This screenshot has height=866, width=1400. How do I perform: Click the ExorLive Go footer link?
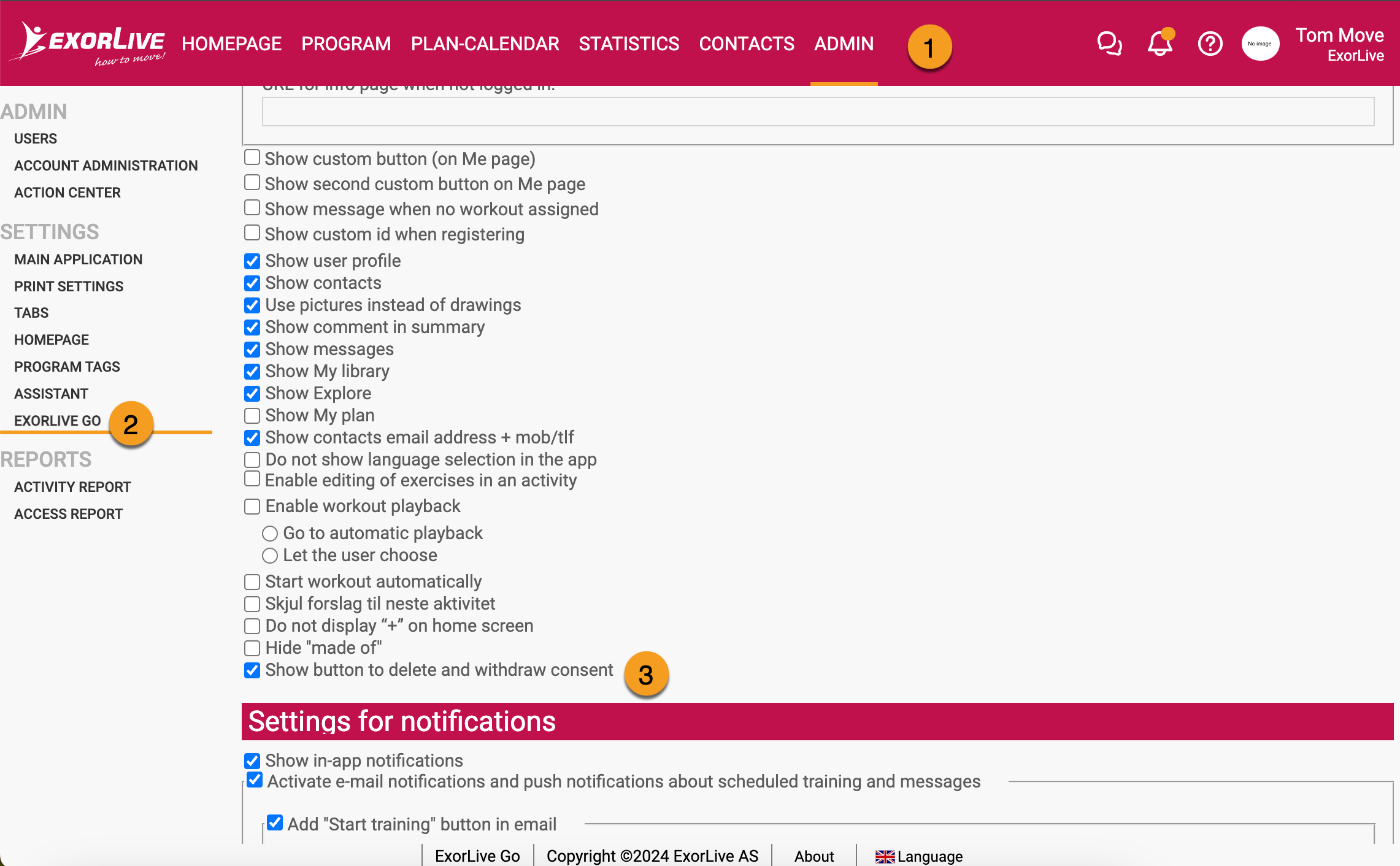pos(477,856)
